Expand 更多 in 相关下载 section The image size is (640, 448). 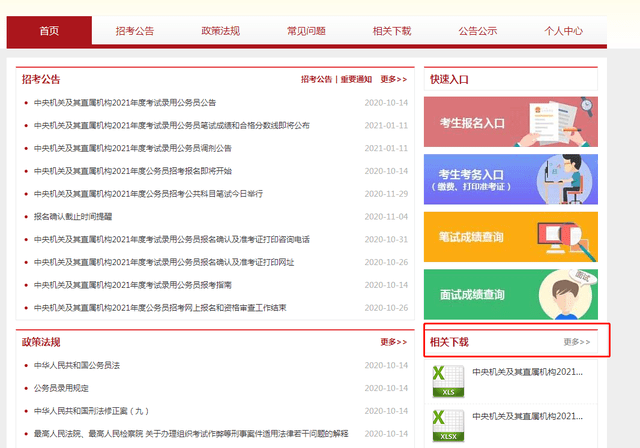(577, 342)
